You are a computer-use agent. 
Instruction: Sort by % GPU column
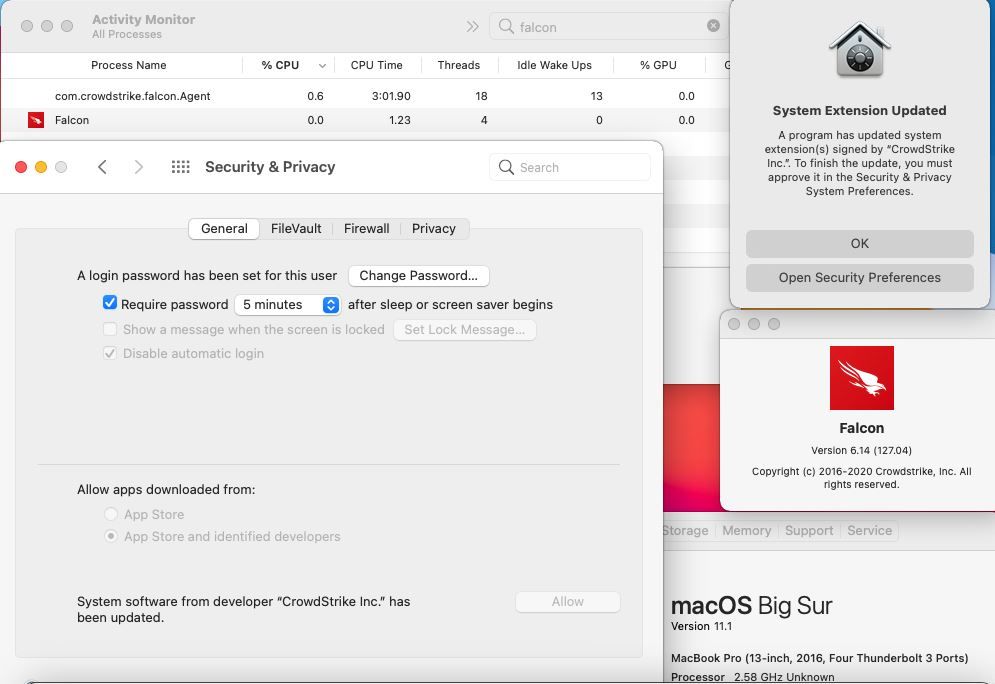(658, 65)
